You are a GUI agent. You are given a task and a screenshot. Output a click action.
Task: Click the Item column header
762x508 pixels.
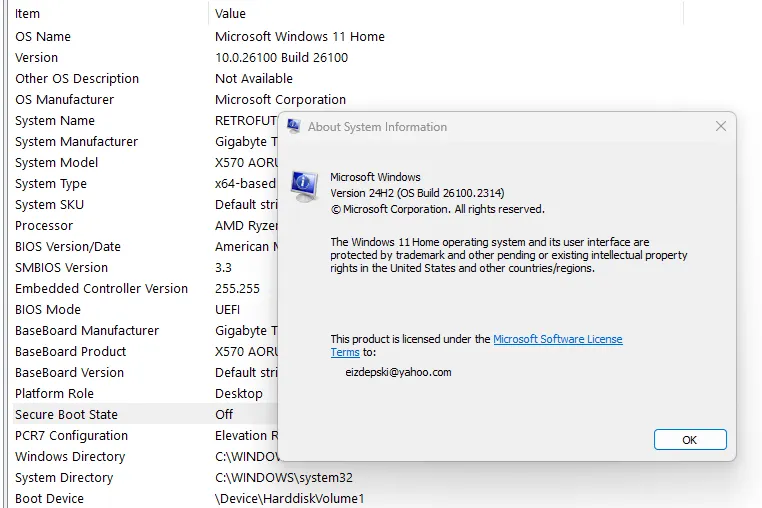coord(27,14)
